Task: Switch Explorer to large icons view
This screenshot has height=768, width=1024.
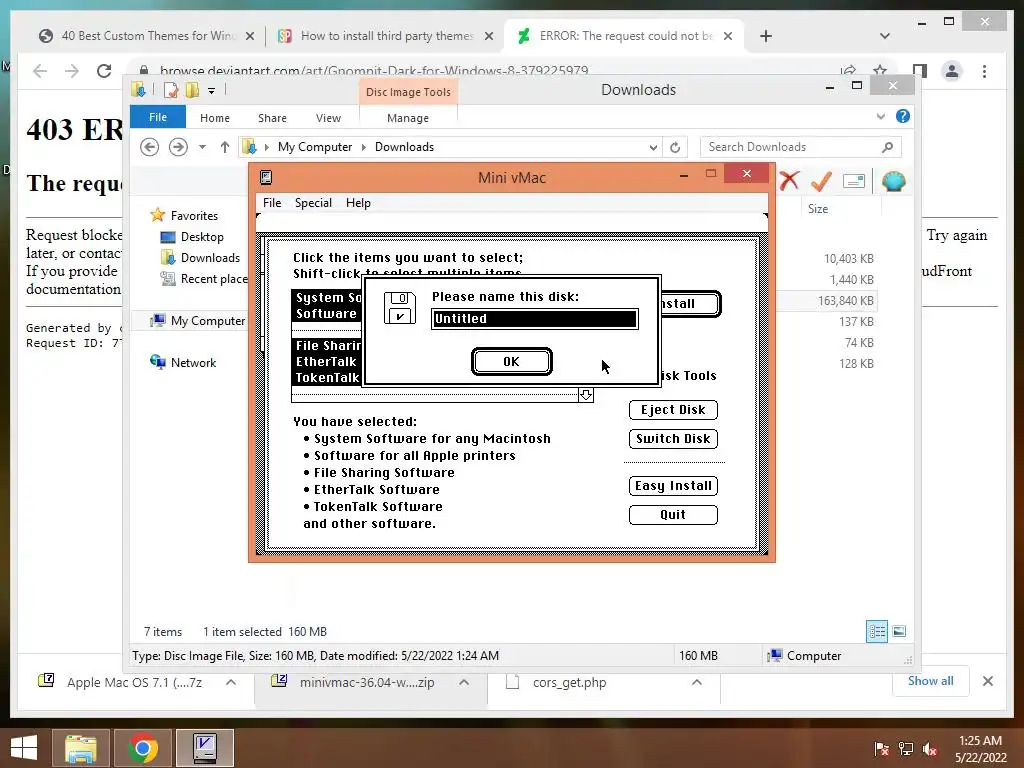Action: (899, 631)
